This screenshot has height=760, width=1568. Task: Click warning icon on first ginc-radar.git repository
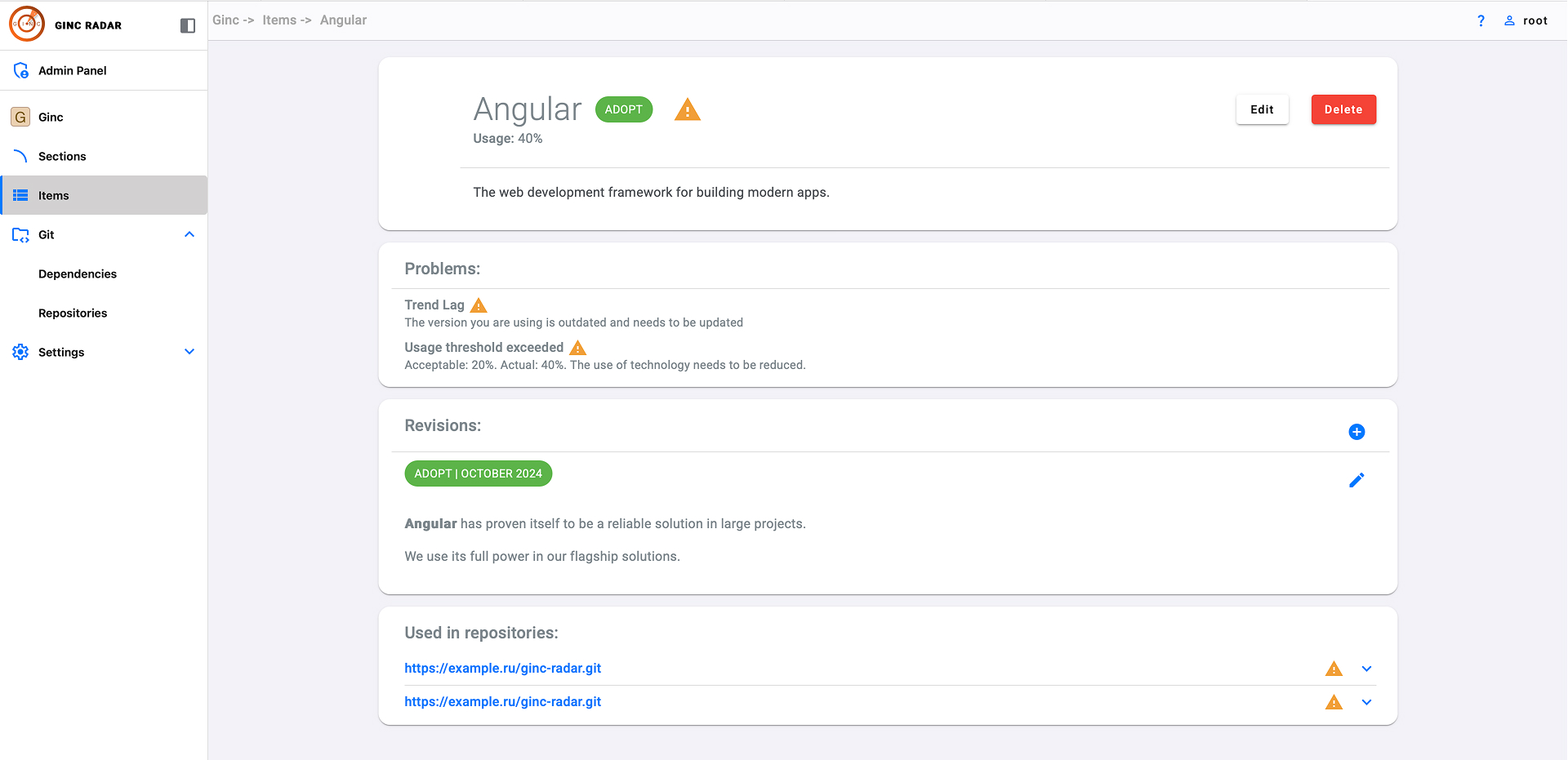click(1334, 669)
